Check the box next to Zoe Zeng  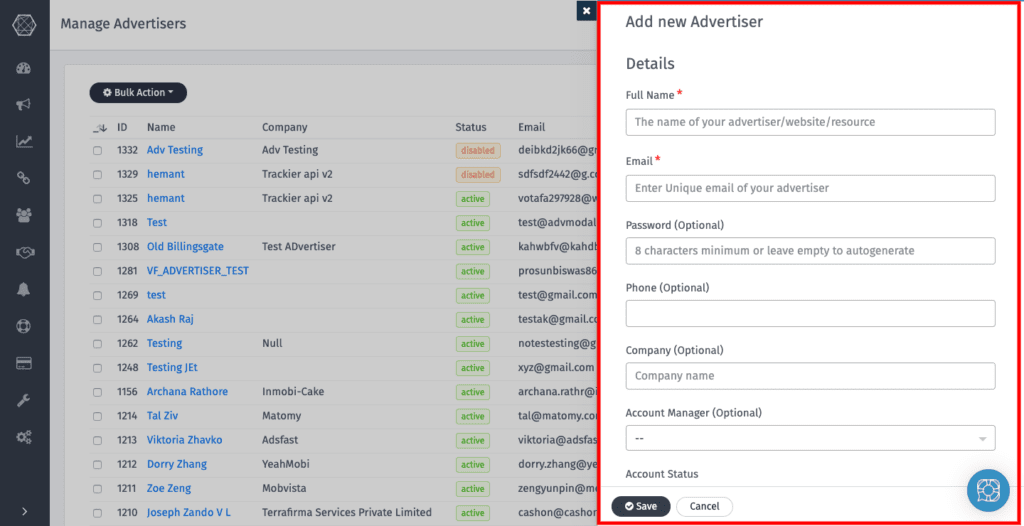pyautogui.click(x=98, y=489)
